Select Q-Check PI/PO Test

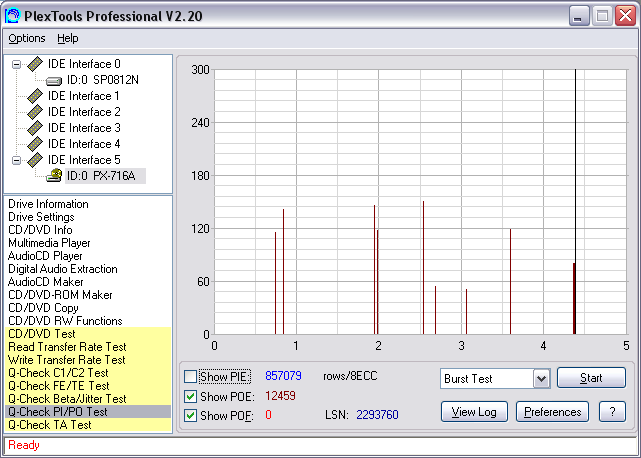[x=88, y=412]
